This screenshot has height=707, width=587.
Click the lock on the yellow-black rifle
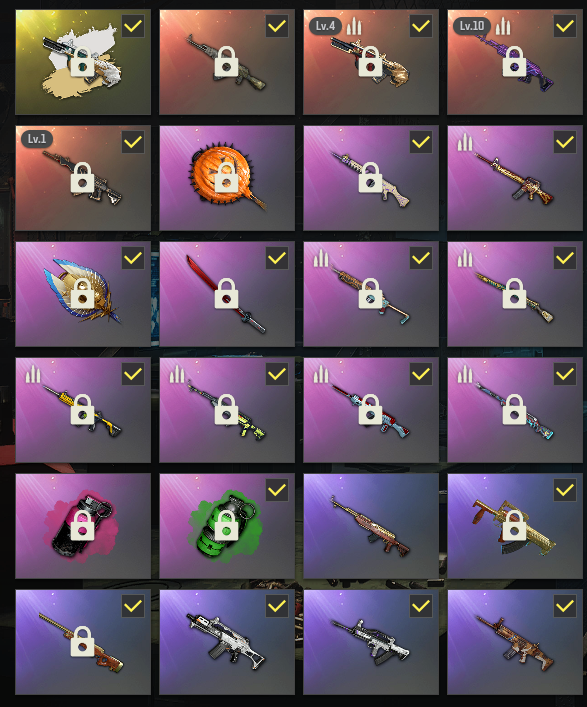pos(83,409)
